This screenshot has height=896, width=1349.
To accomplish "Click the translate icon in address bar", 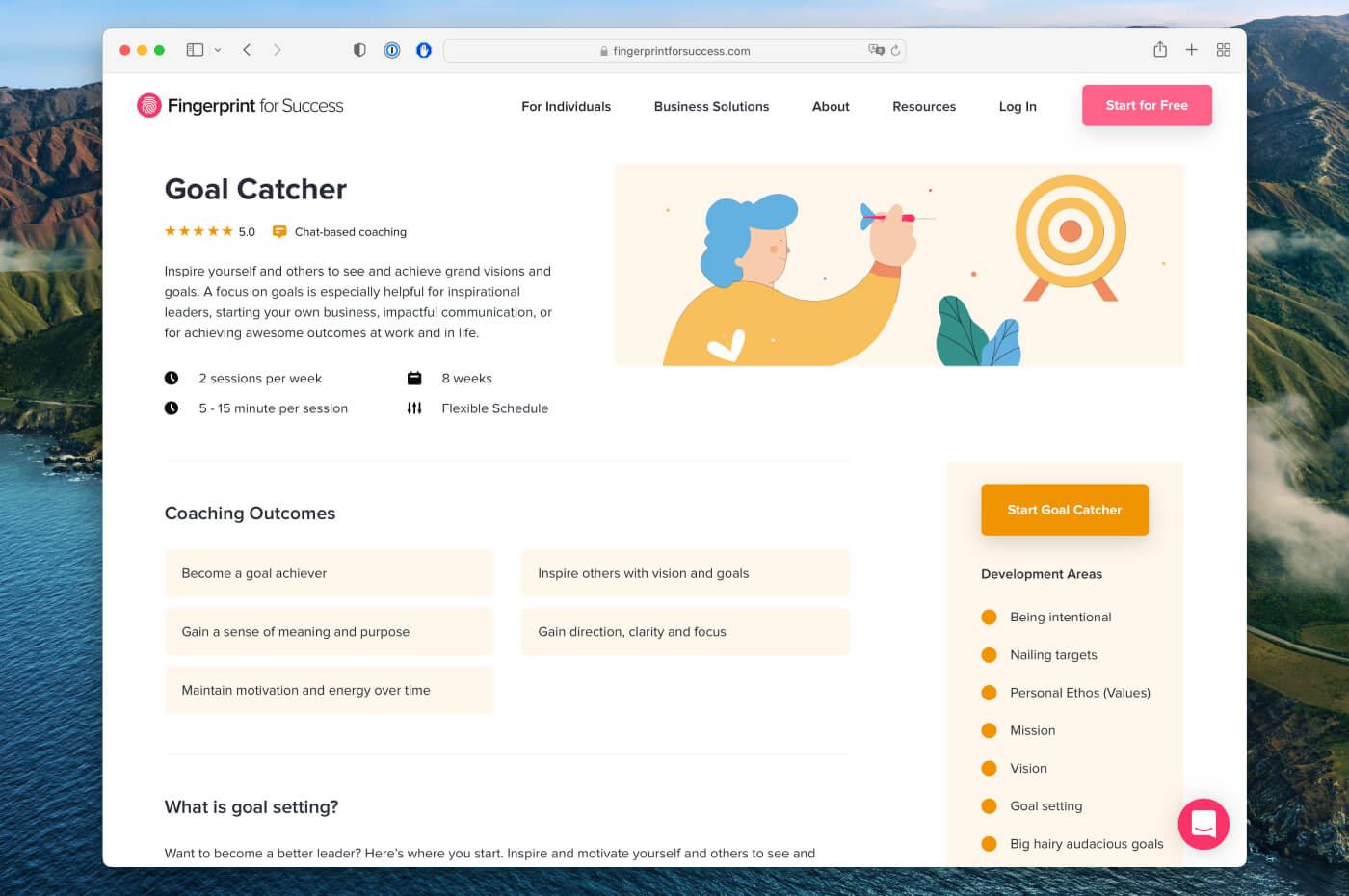I will 876,50.
